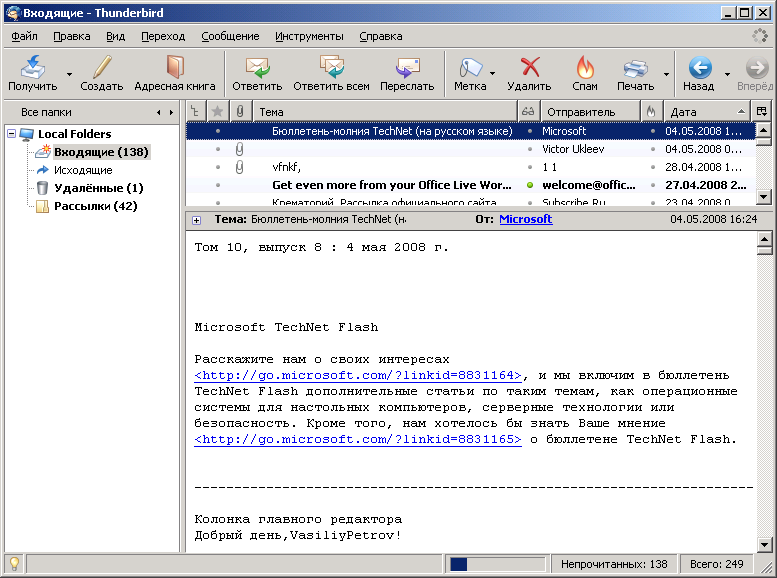Screen dimensions: 777x578
Task: Open the Сообщение menu
Action: coord(230,36)
